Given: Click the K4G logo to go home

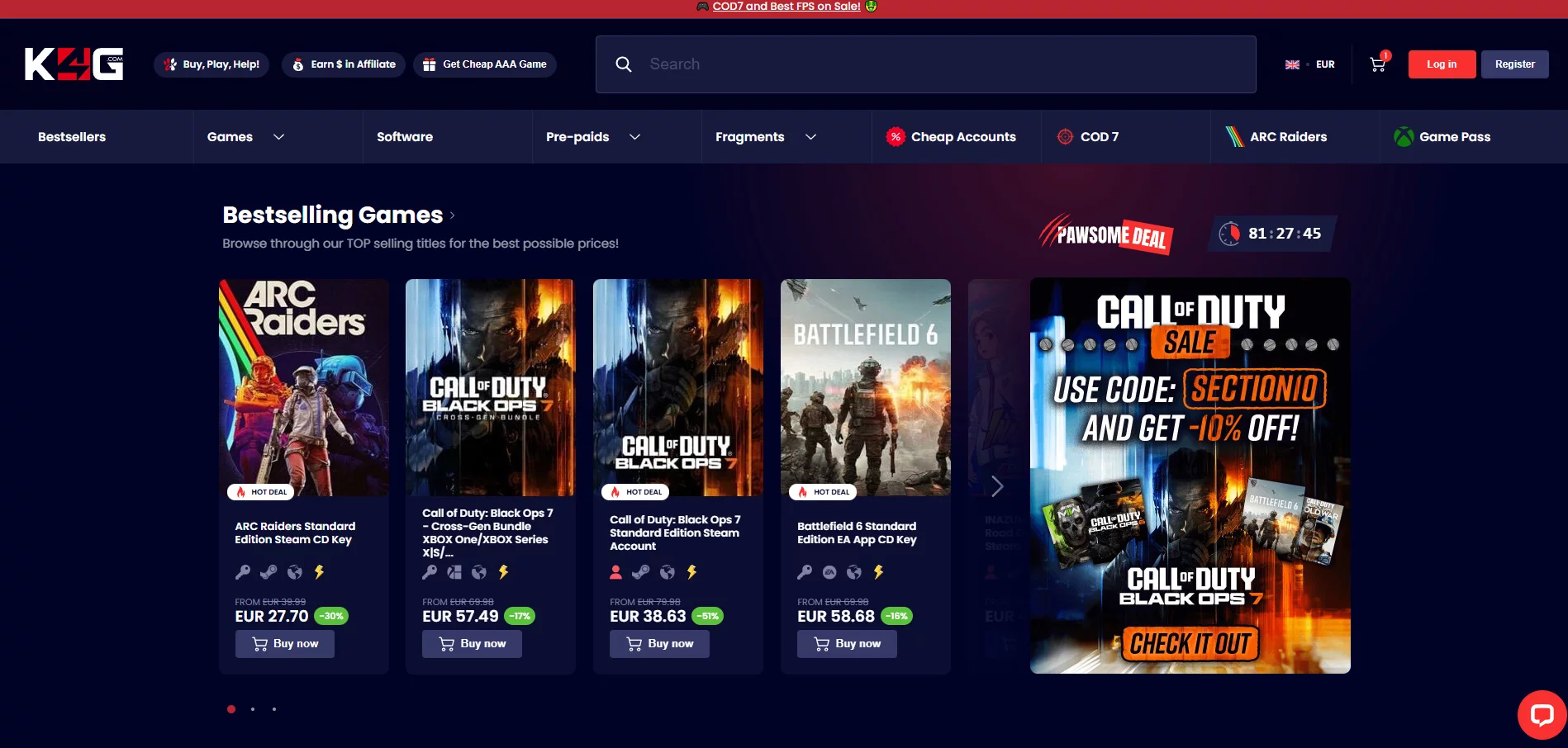Looking at the screenshot, I should [74, 64].
